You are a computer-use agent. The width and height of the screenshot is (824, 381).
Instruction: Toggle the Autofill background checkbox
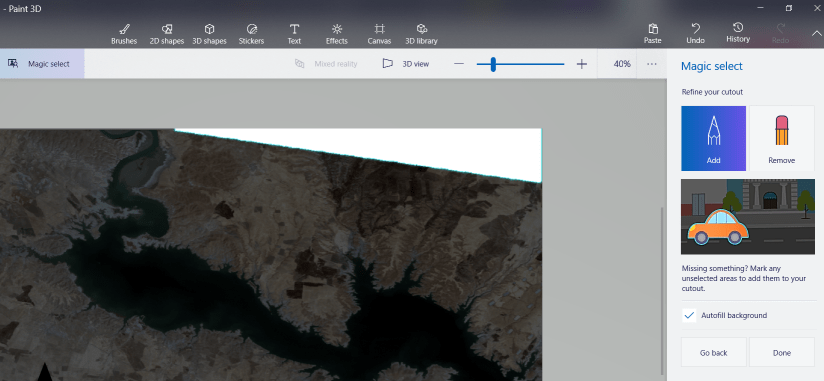[688, 315]
